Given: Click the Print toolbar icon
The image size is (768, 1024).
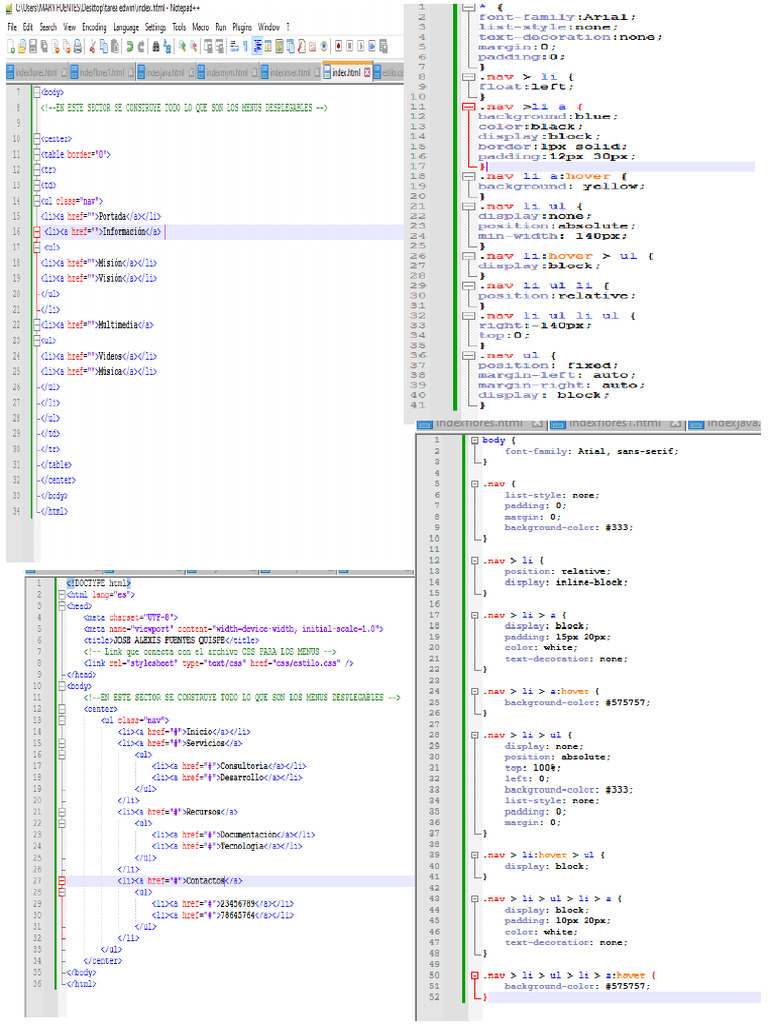Looking at the screenshot, I should point(77,46).
